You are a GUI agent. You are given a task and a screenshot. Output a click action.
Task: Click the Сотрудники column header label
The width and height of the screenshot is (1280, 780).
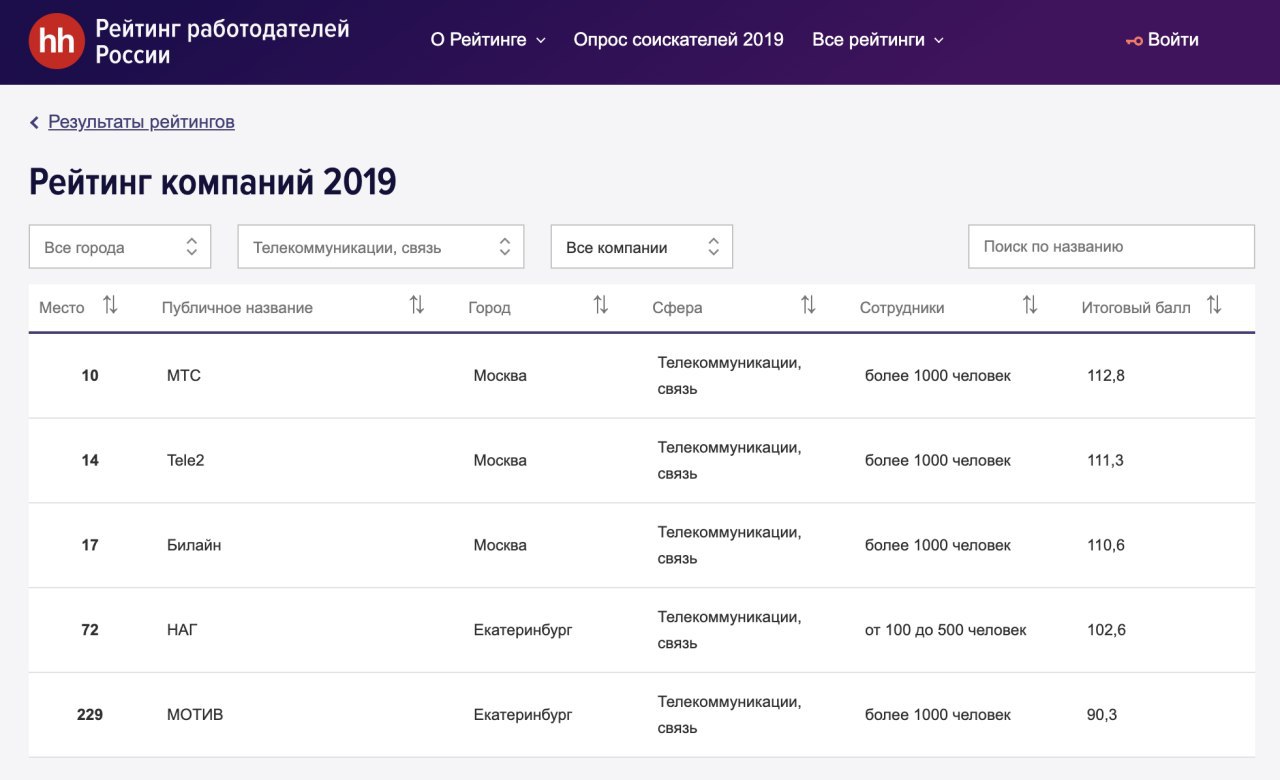coord(902,308)
